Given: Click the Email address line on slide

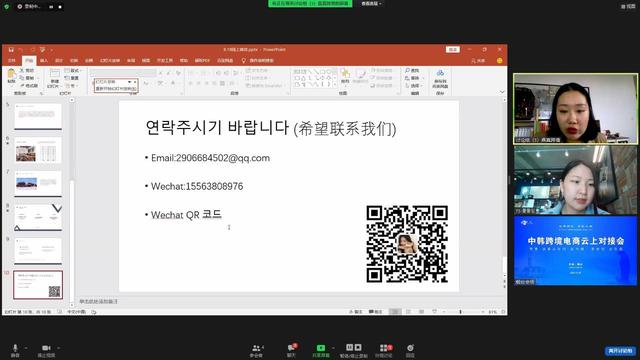Looking at the screenshot, I should 210,158.
